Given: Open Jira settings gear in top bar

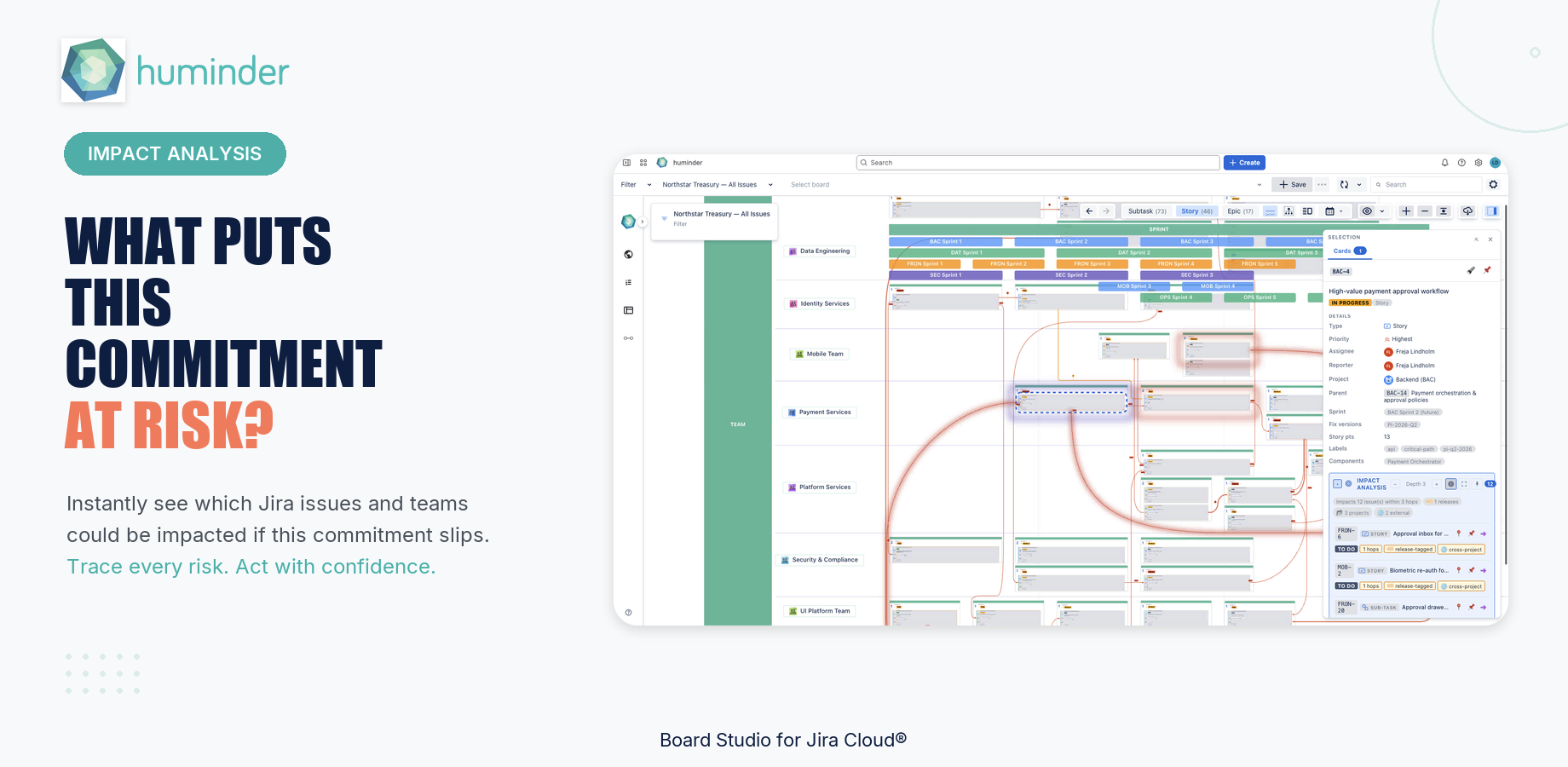Looking at the screenshot, I should click(1479, 163).
